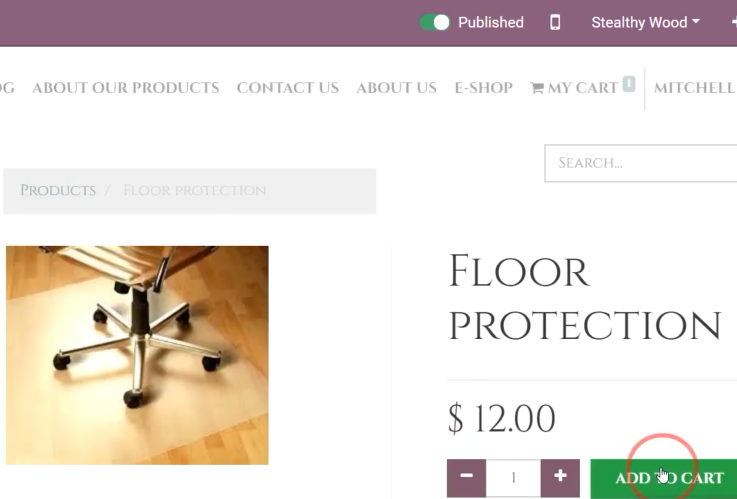737x499 pixels.
Task: Add the product to cart
Action: [664, 478]
